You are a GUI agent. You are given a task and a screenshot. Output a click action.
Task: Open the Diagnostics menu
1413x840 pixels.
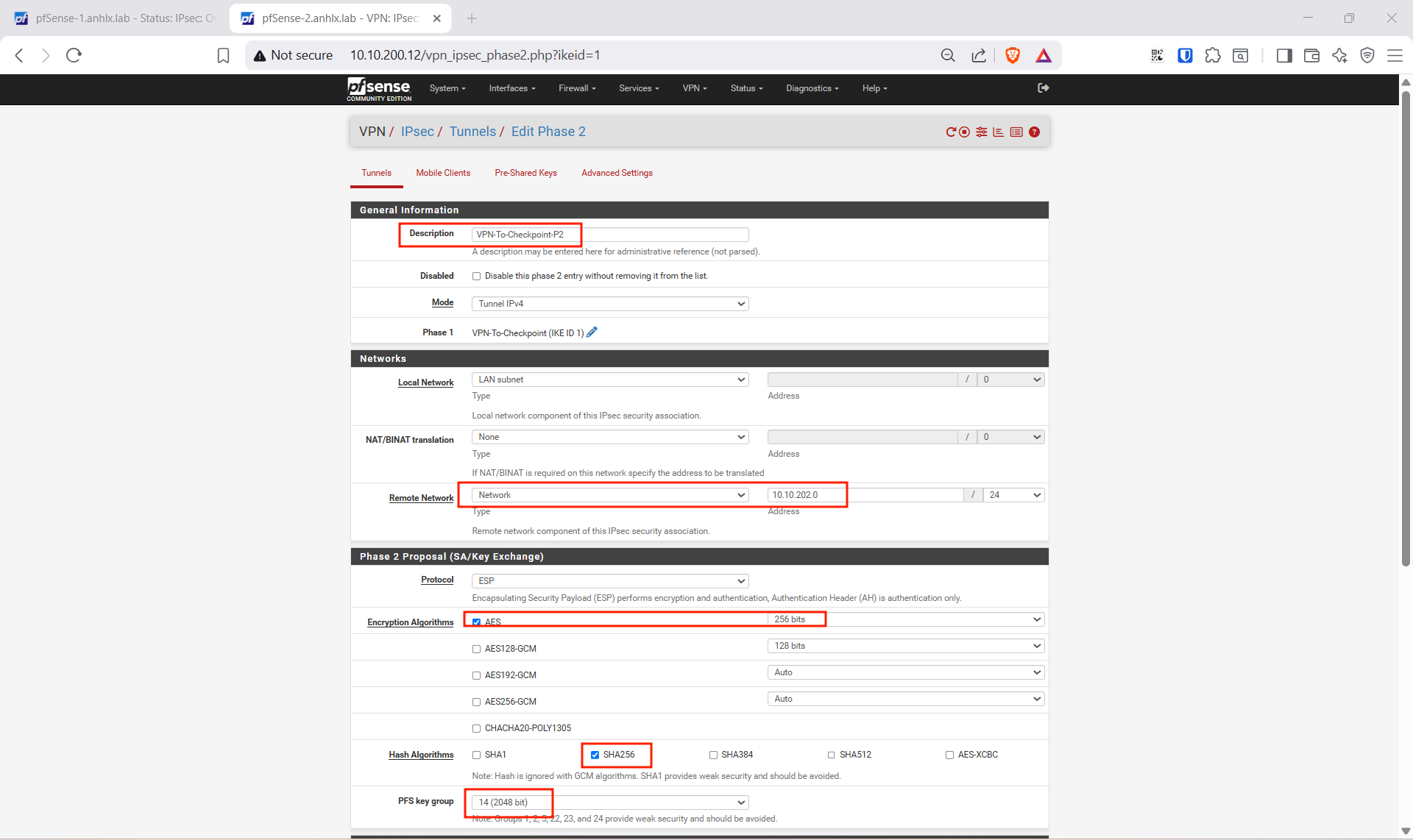point(812,88)
